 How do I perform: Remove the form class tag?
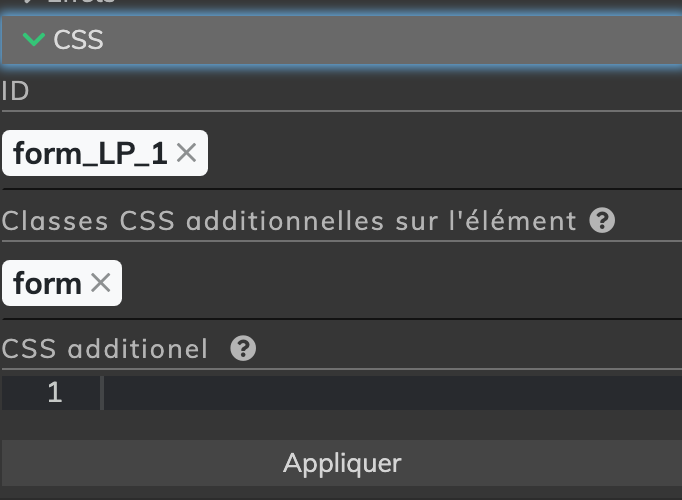tap(100, 283)
